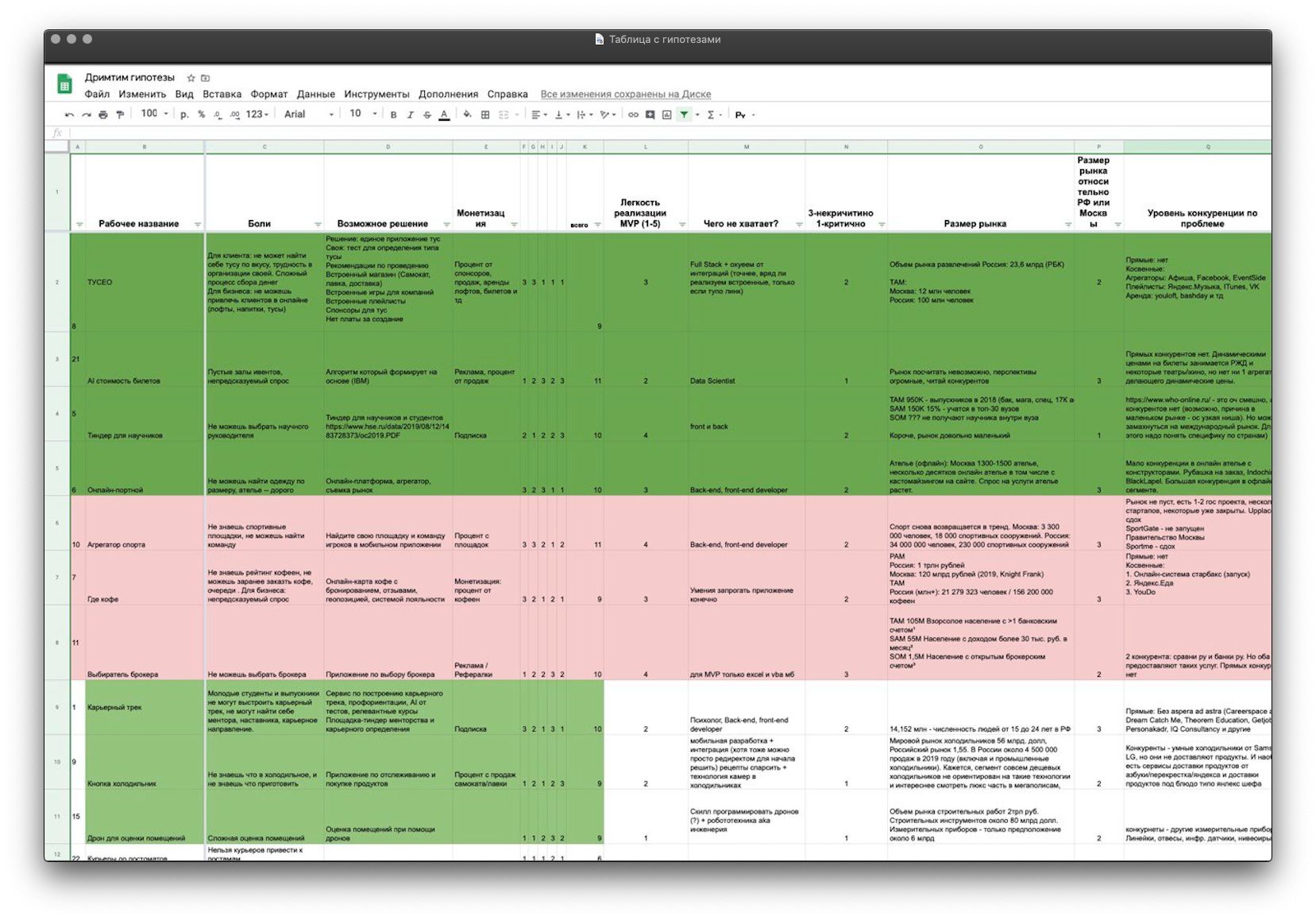Click the insert comment icon
The height and width of the screenshot is (920, 1316).
[650, 115]
